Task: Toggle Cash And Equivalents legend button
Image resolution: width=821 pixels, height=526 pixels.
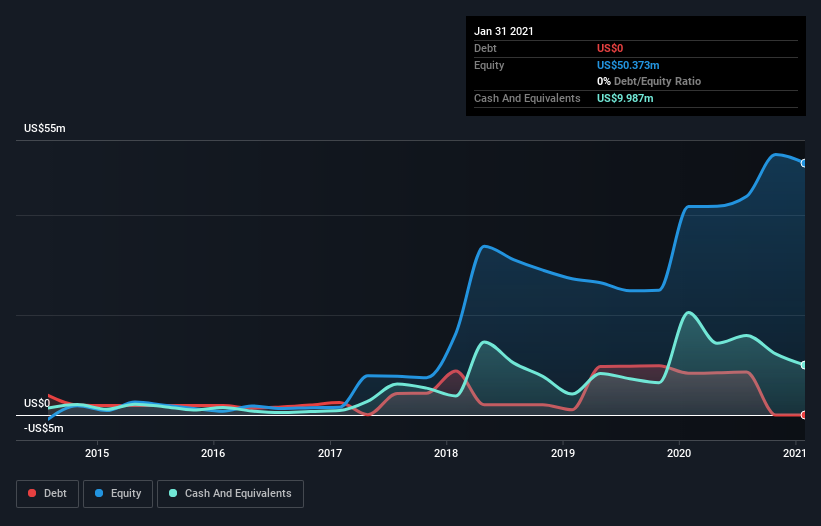Action: [x=230, y=494]
